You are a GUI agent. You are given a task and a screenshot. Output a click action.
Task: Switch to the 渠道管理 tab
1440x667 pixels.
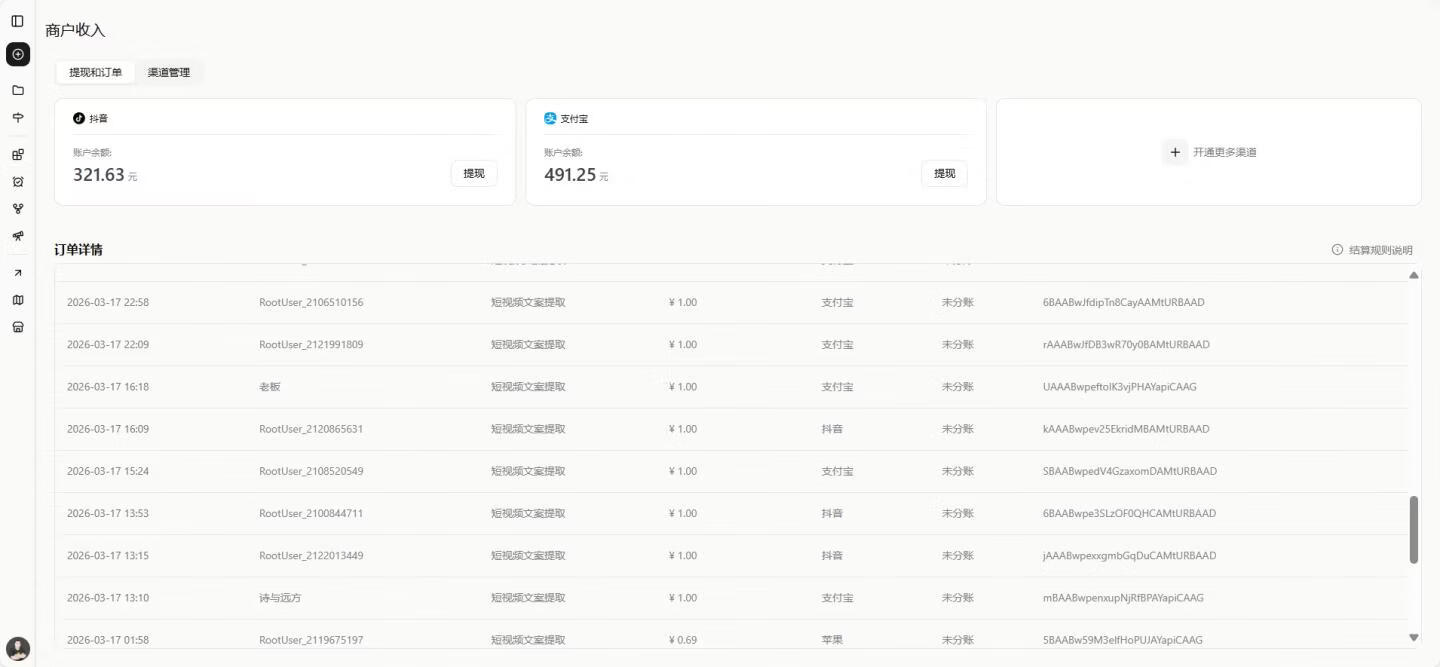[169, 73]
